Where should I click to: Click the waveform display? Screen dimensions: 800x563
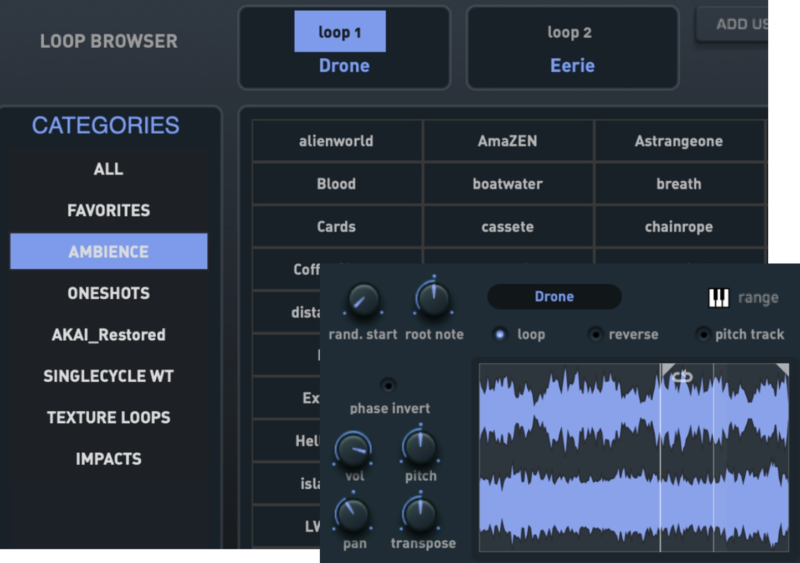point(634,458)
